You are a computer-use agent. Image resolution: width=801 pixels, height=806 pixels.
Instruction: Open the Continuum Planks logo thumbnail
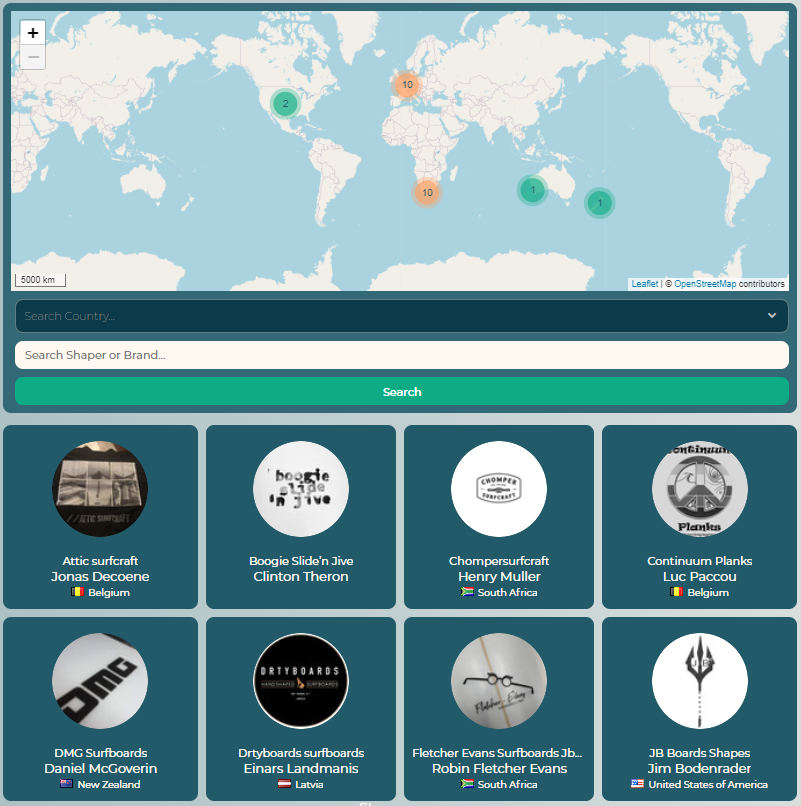tap(700, 489)
